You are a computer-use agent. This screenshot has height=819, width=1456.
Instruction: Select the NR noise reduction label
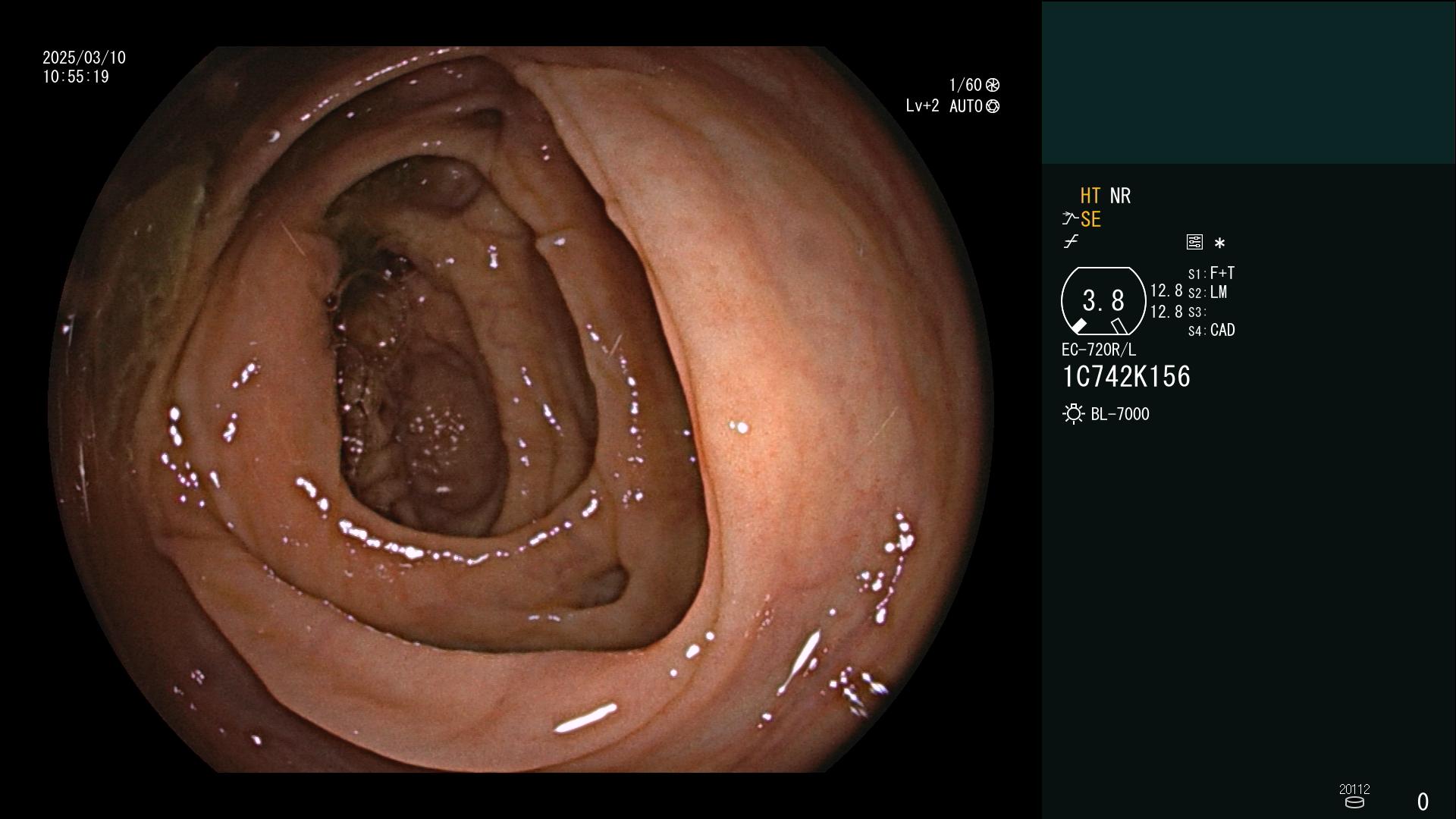[x=1120, y=196]
